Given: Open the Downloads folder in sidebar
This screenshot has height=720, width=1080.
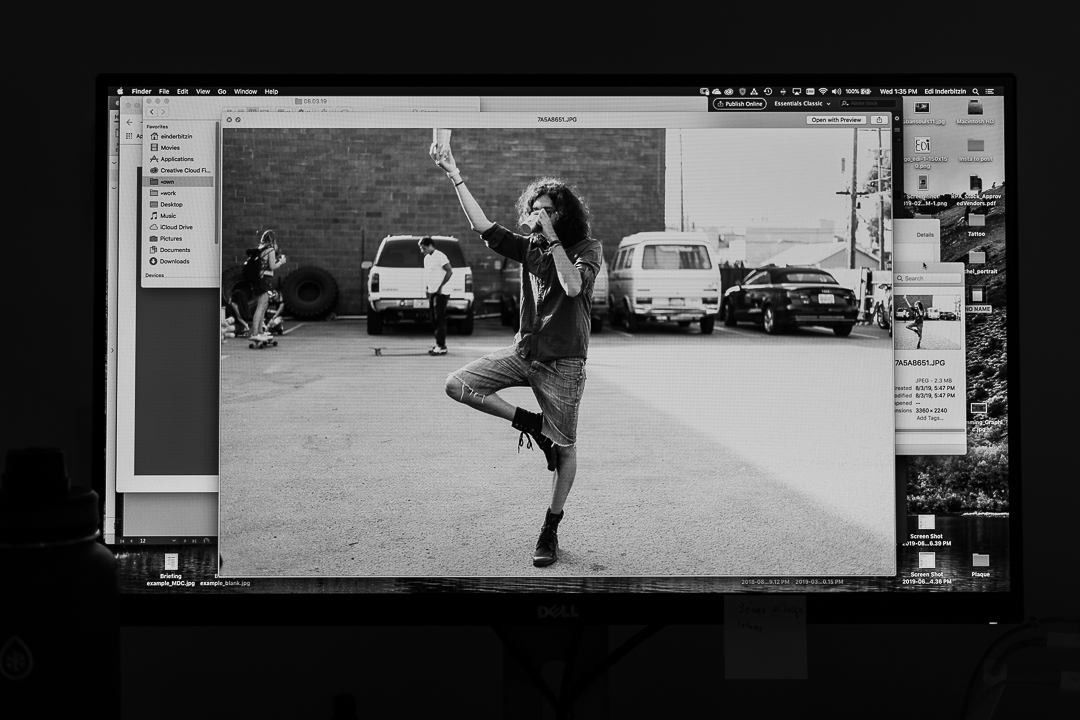Looking at the screenshot, I should 174,261.
